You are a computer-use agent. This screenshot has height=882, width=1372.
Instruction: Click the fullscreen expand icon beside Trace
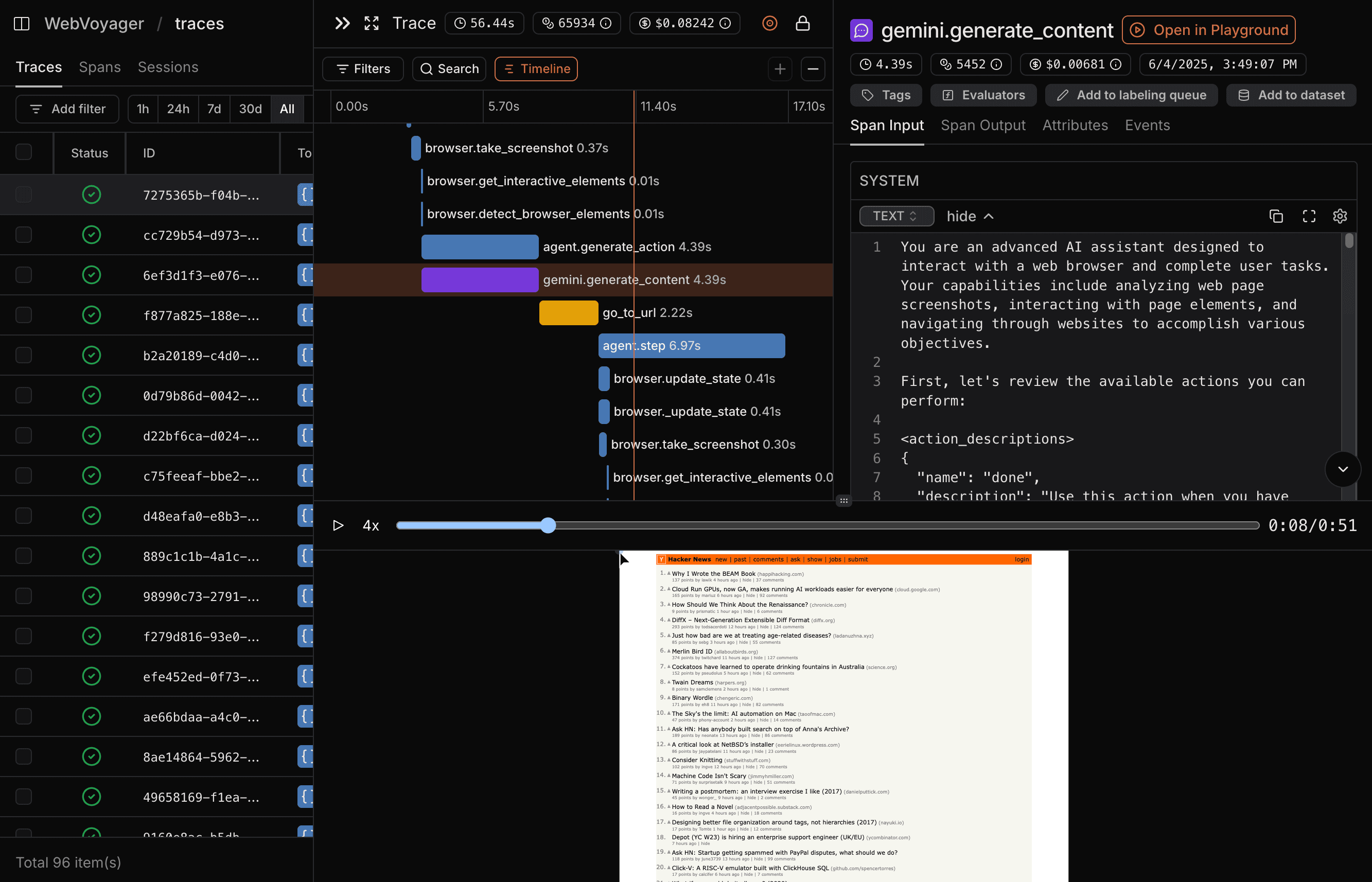372,23
